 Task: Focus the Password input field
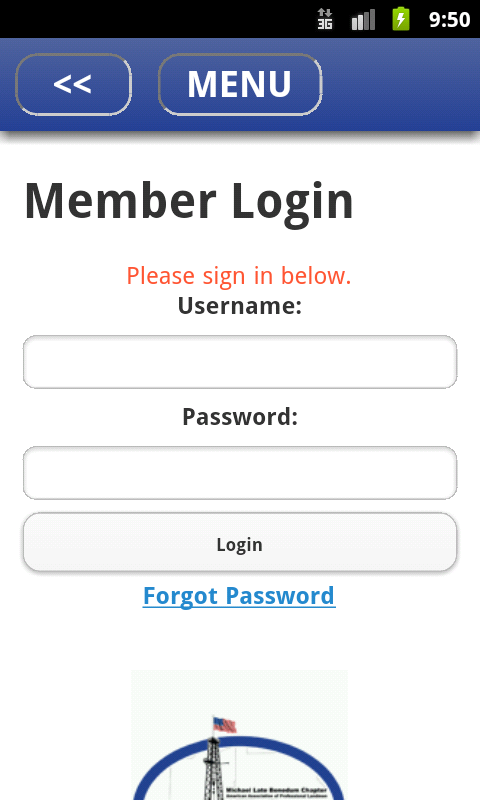pos(240,472)
